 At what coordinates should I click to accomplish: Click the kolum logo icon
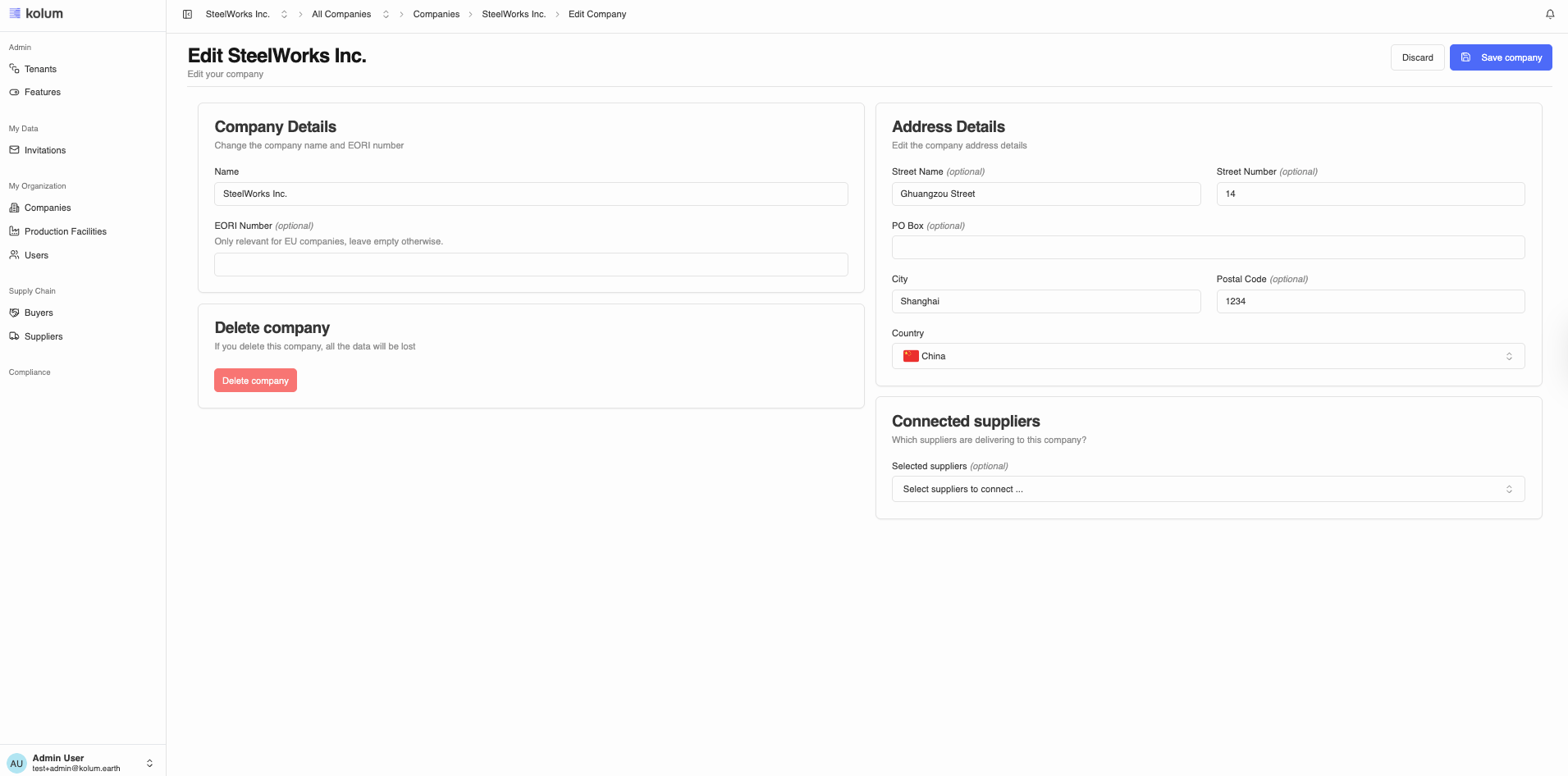(x=15, y=13)
